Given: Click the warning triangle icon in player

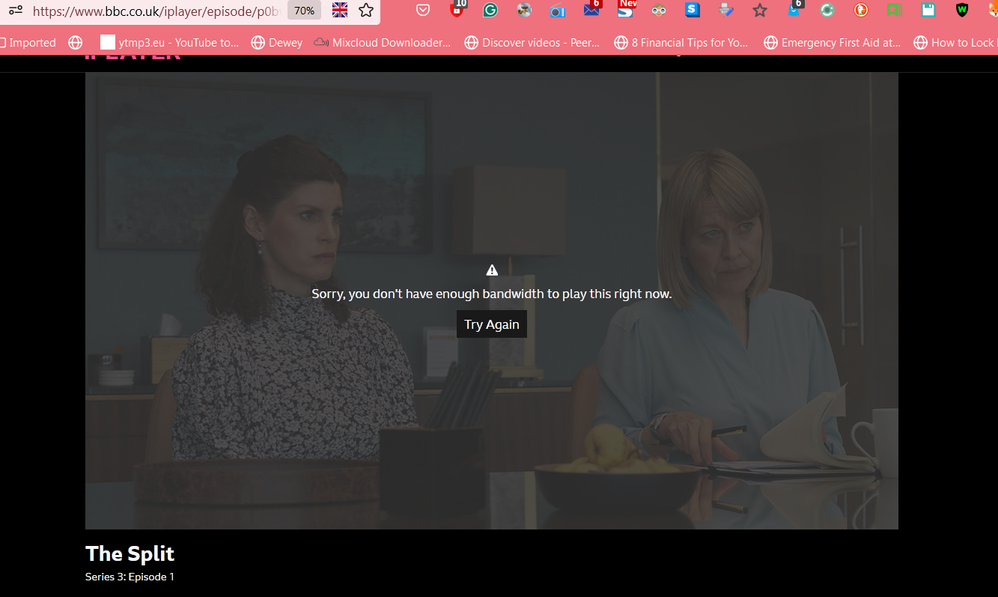Looking at the screenshot, I should [x=492, y=270].
